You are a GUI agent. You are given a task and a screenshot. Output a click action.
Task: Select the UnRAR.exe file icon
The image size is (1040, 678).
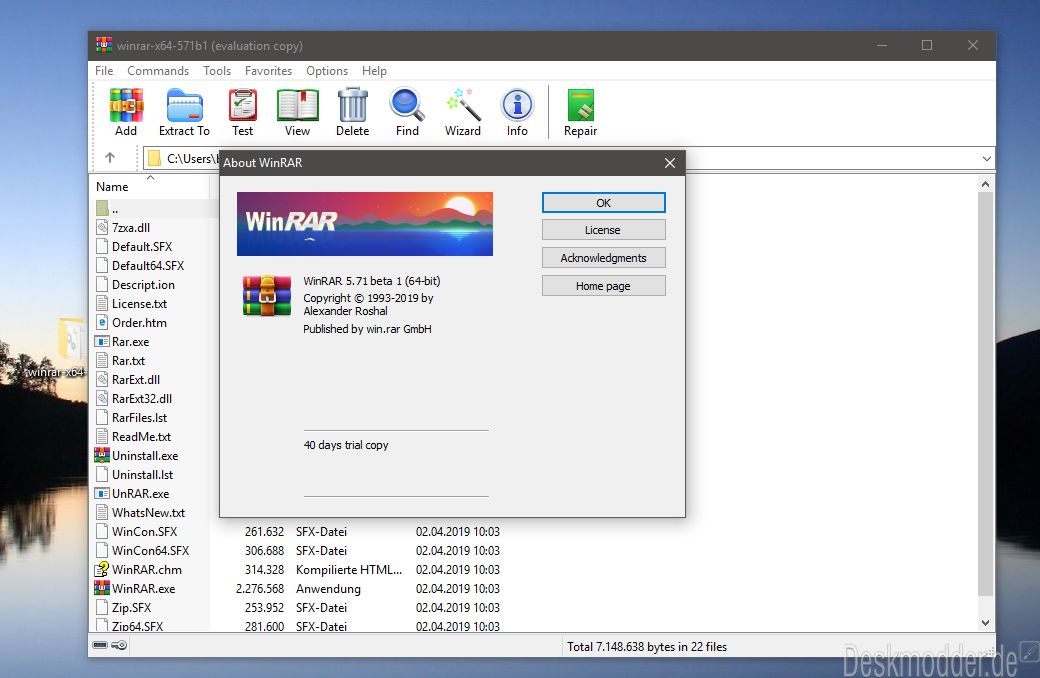point(102,494)
